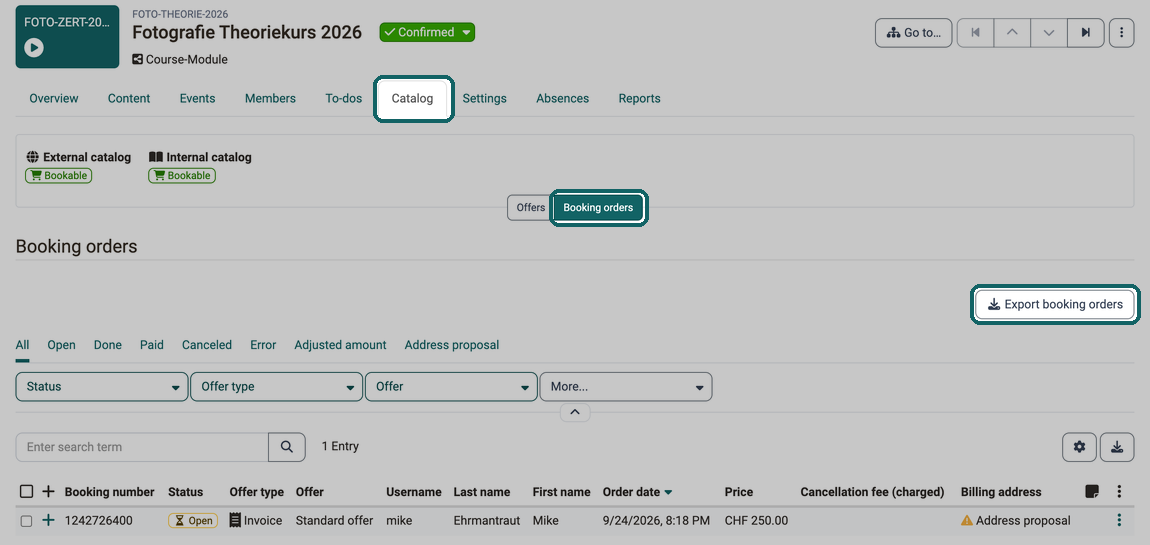Open the More... filter dropdown
Image resolution: width=1150 pixels, height=545 pixels.
626,387
